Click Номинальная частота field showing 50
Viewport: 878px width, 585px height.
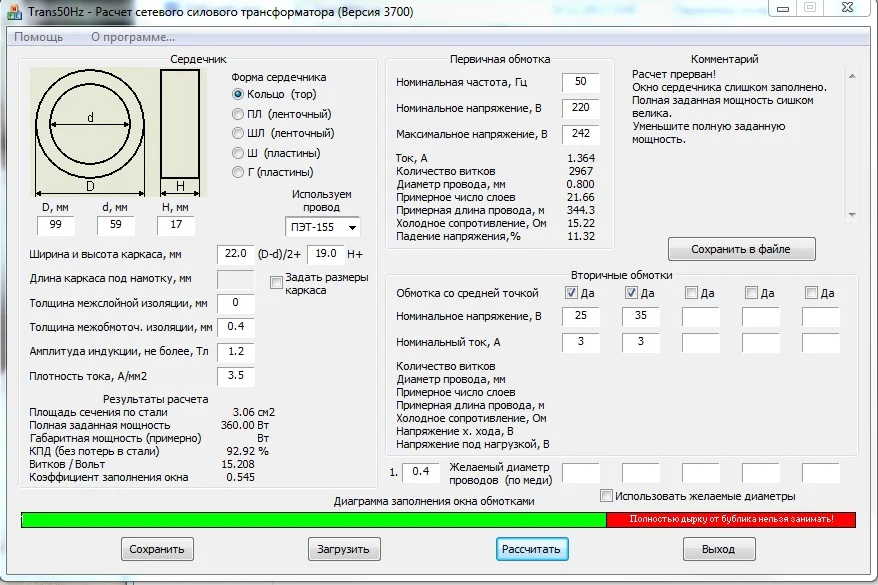point(581,82)
